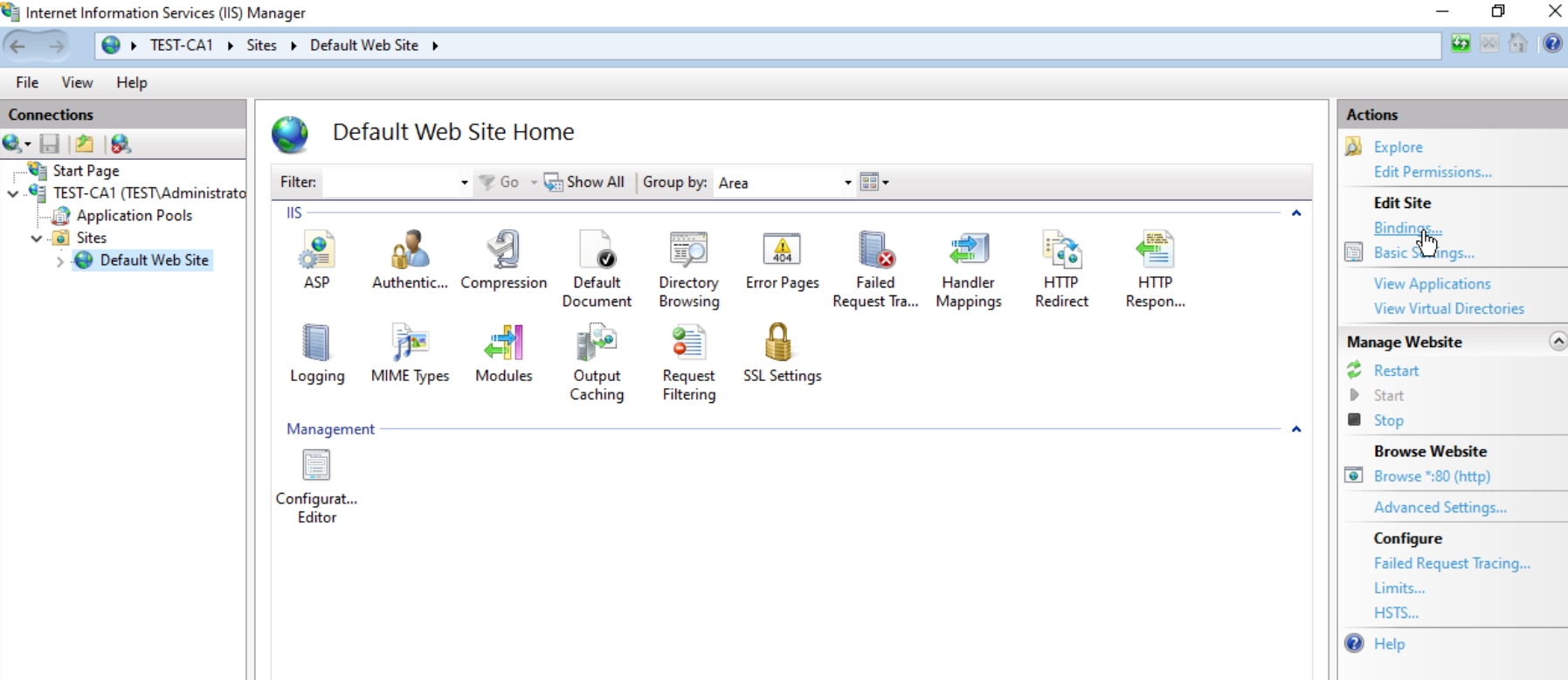1568x680 pixels.
Task: Open the View menu
Action: pyautogui.click(x=77, y=82)
